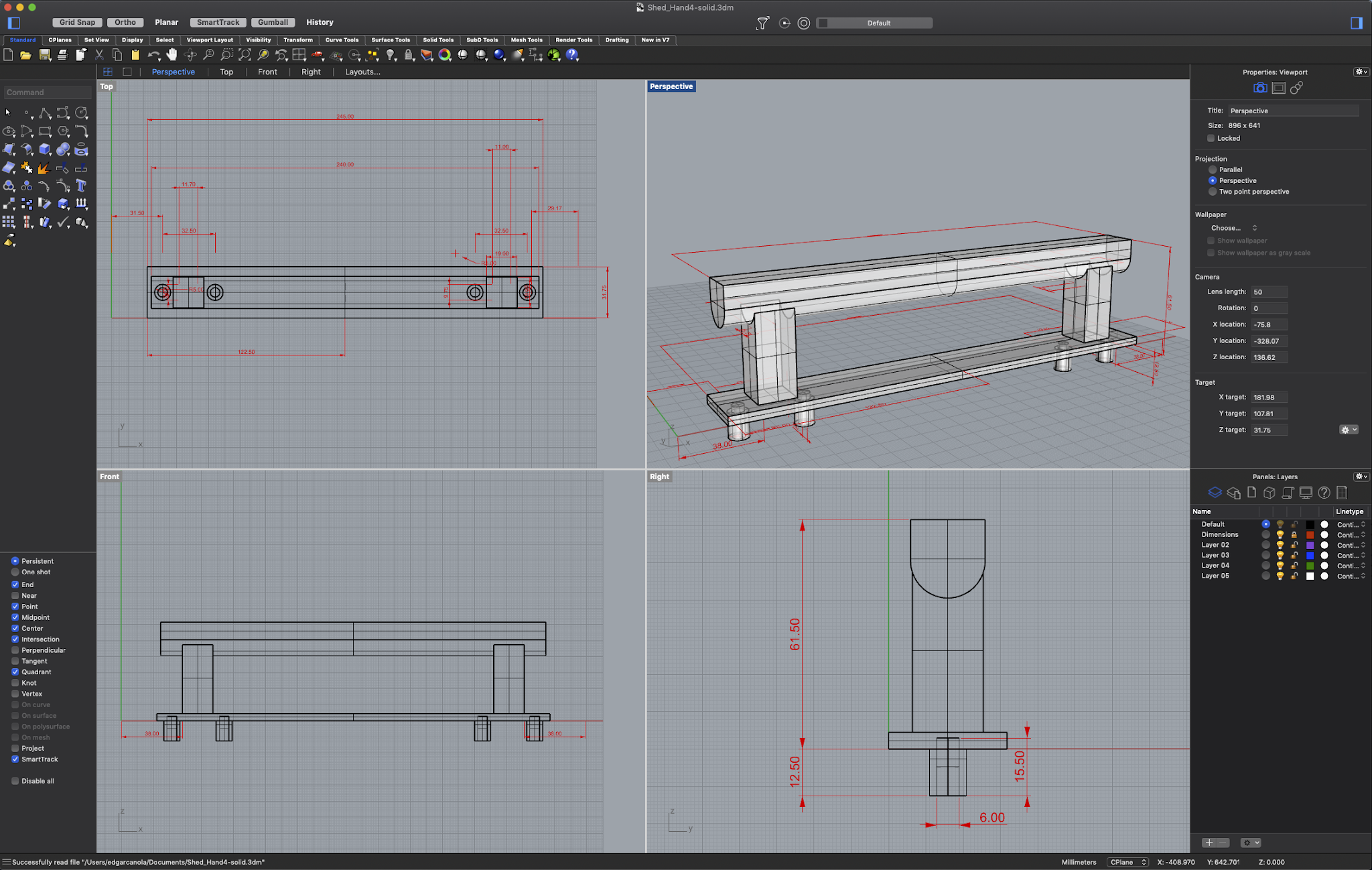This screenshot has width=1372, height=870.
Task: Hide the Layer 03 lightbulb
Action: tap(1280, 555)
